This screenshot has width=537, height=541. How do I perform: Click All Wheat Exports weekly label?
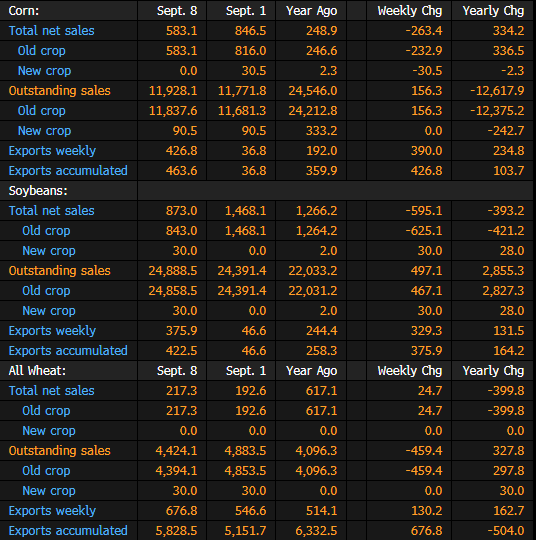(52, 511)
